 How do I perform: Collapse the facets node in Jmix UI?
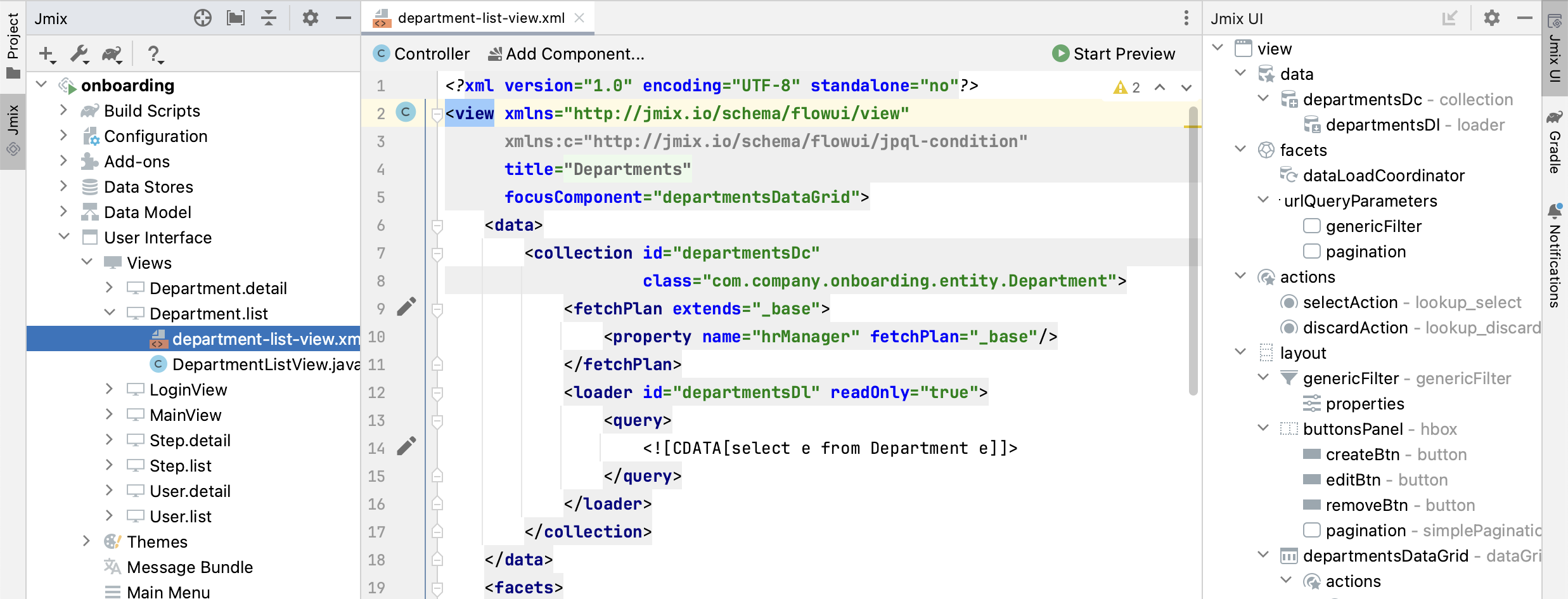pos(1240,149)
